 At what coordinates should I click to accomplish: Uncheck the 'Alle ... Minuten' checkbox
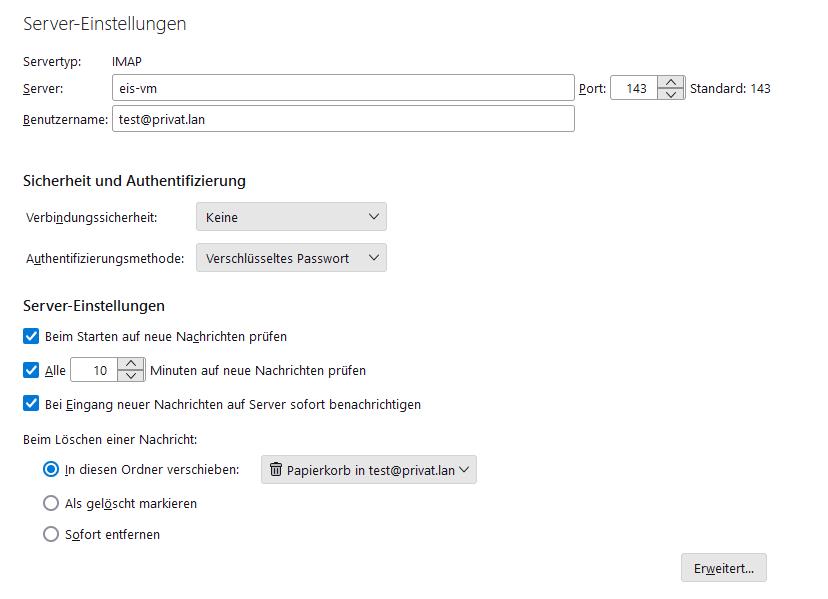[x=31, y=370]
